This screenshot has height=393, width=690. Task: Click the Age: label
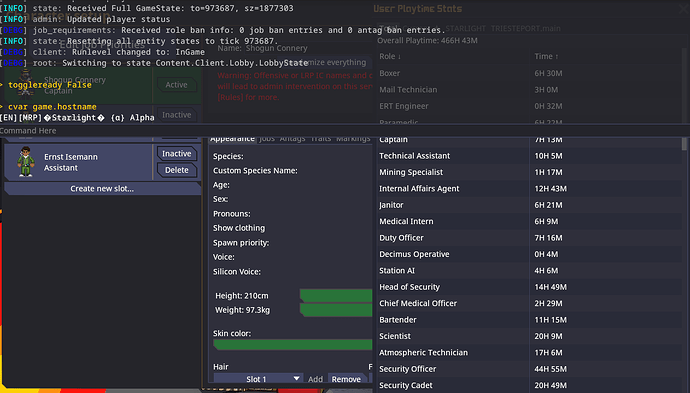(x=221, y=185)
